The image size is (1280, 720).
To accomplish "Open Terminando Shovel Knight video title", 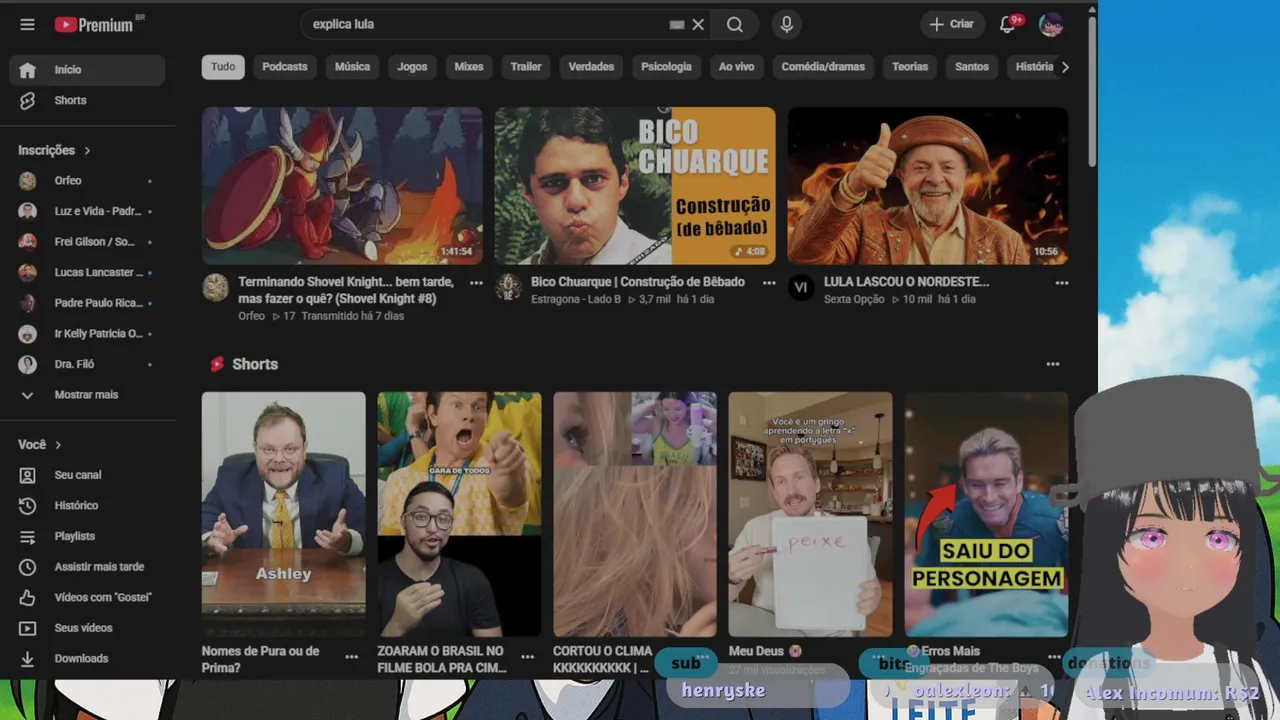I will pyautogui.click(x=346, y=290).
